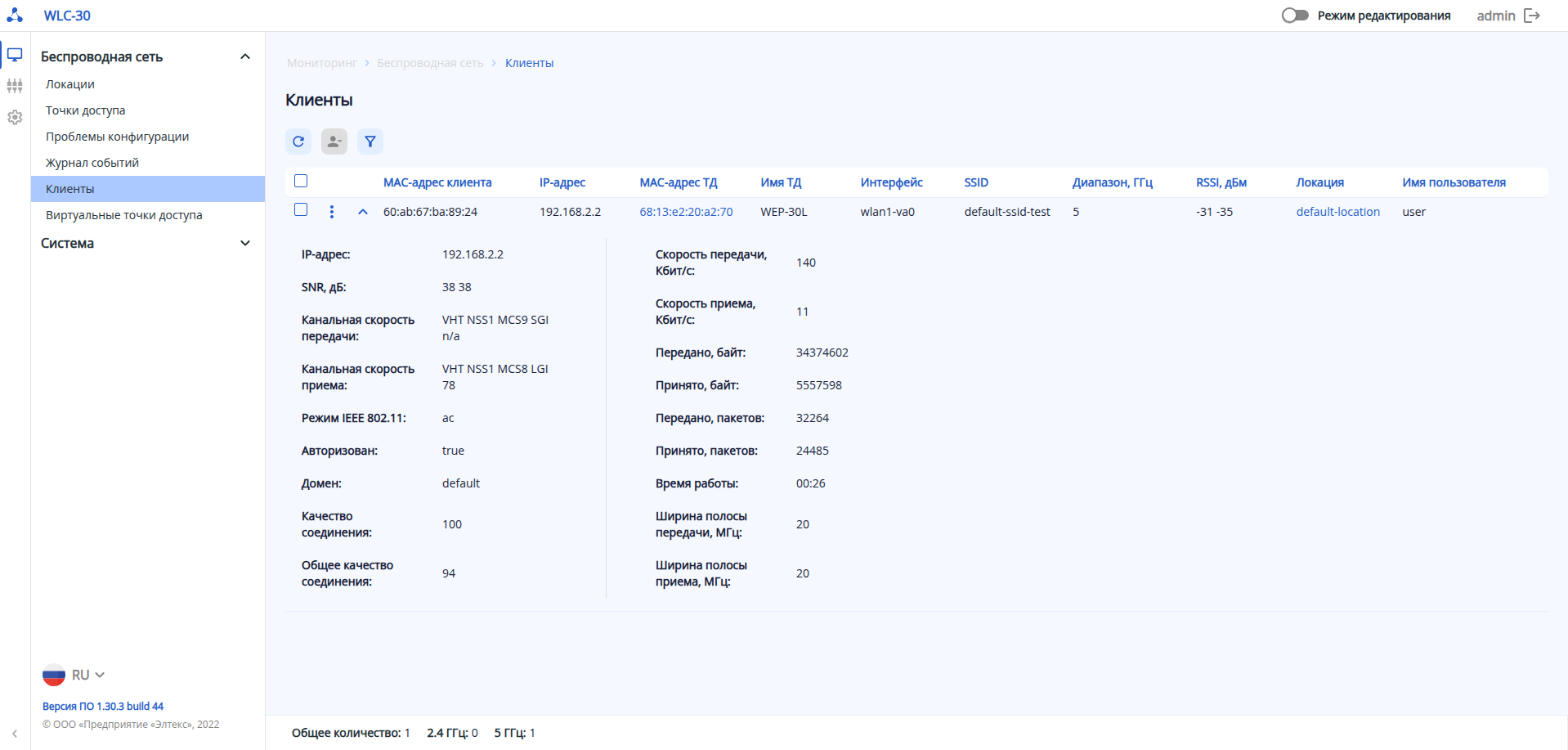Click the received packets value 24485
Viewport: 1568px width, 750px height.
(x=812, y=451)
